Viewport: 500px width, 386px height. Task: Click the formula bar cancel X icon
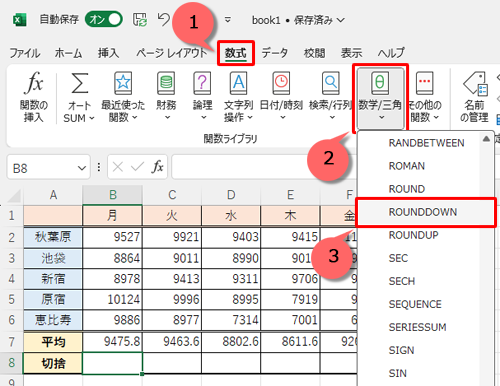pyautogui.click(x=118, y=167)
